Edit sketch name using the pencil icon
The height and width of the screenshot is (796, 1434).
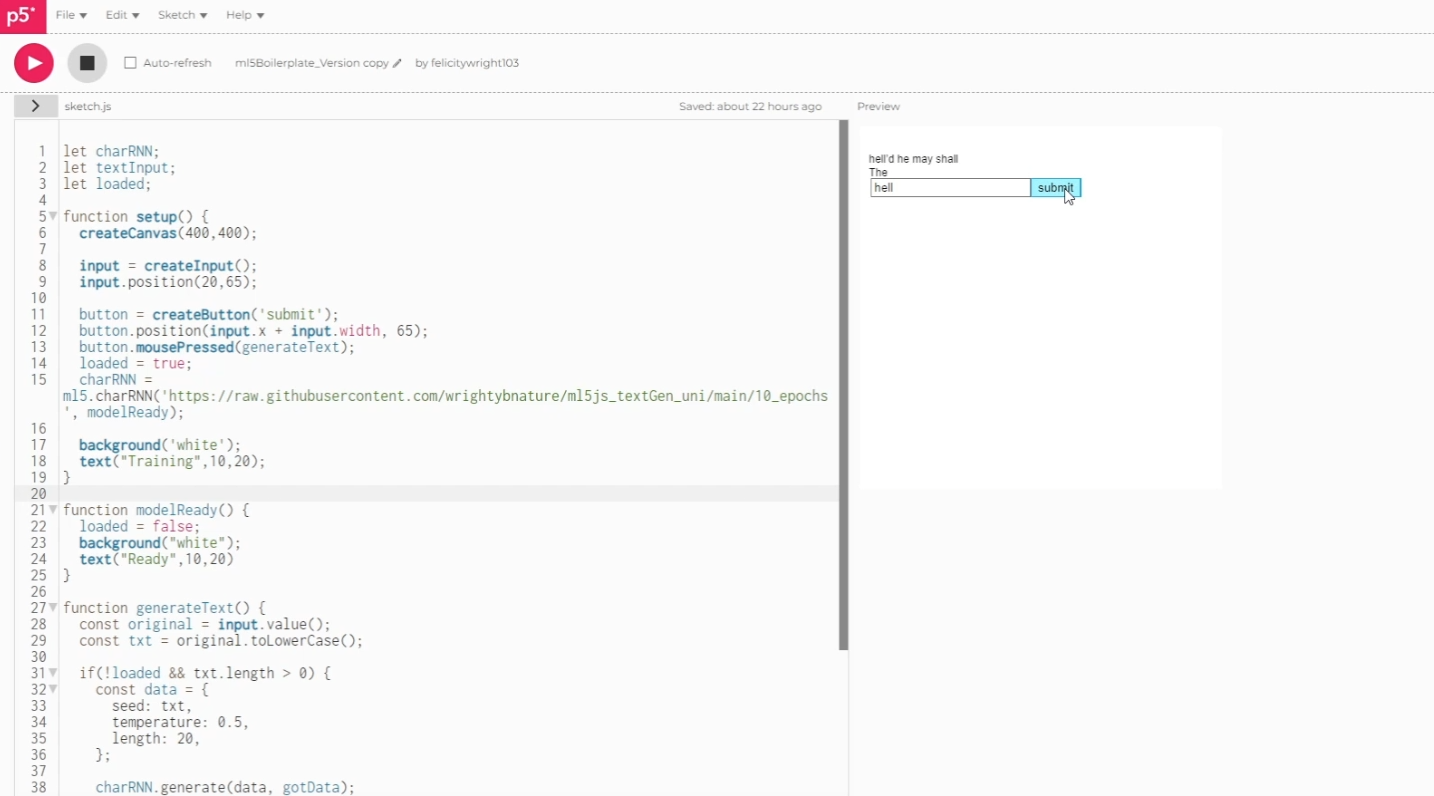(397, 63)
